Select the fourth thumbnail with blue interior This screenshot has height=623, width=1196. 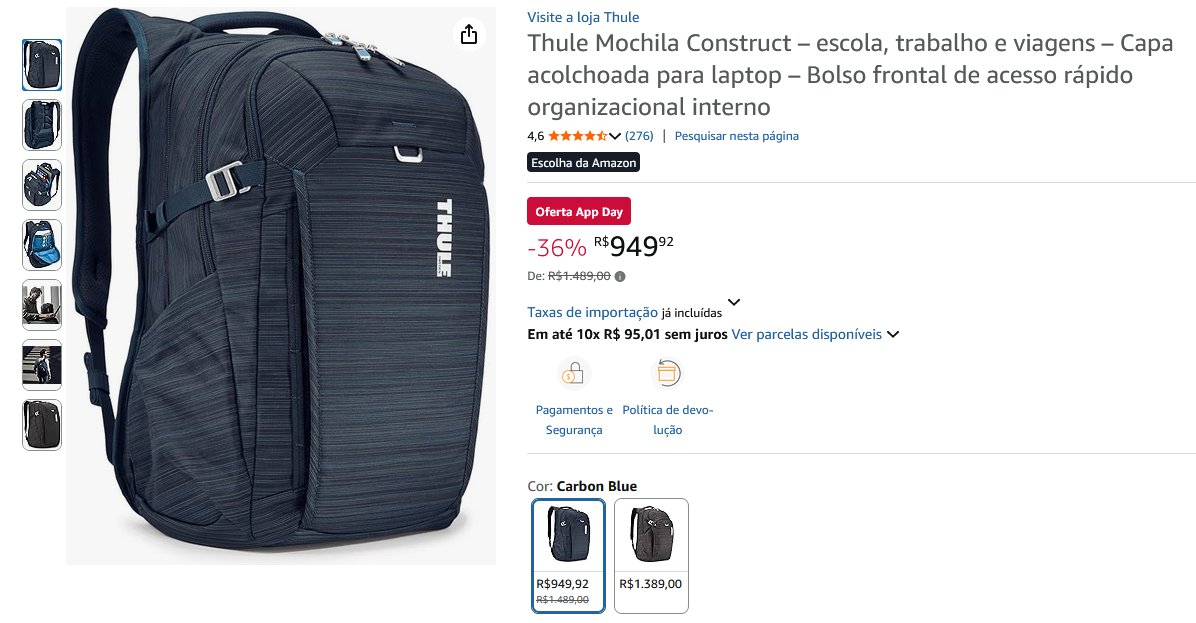(42, 245)
